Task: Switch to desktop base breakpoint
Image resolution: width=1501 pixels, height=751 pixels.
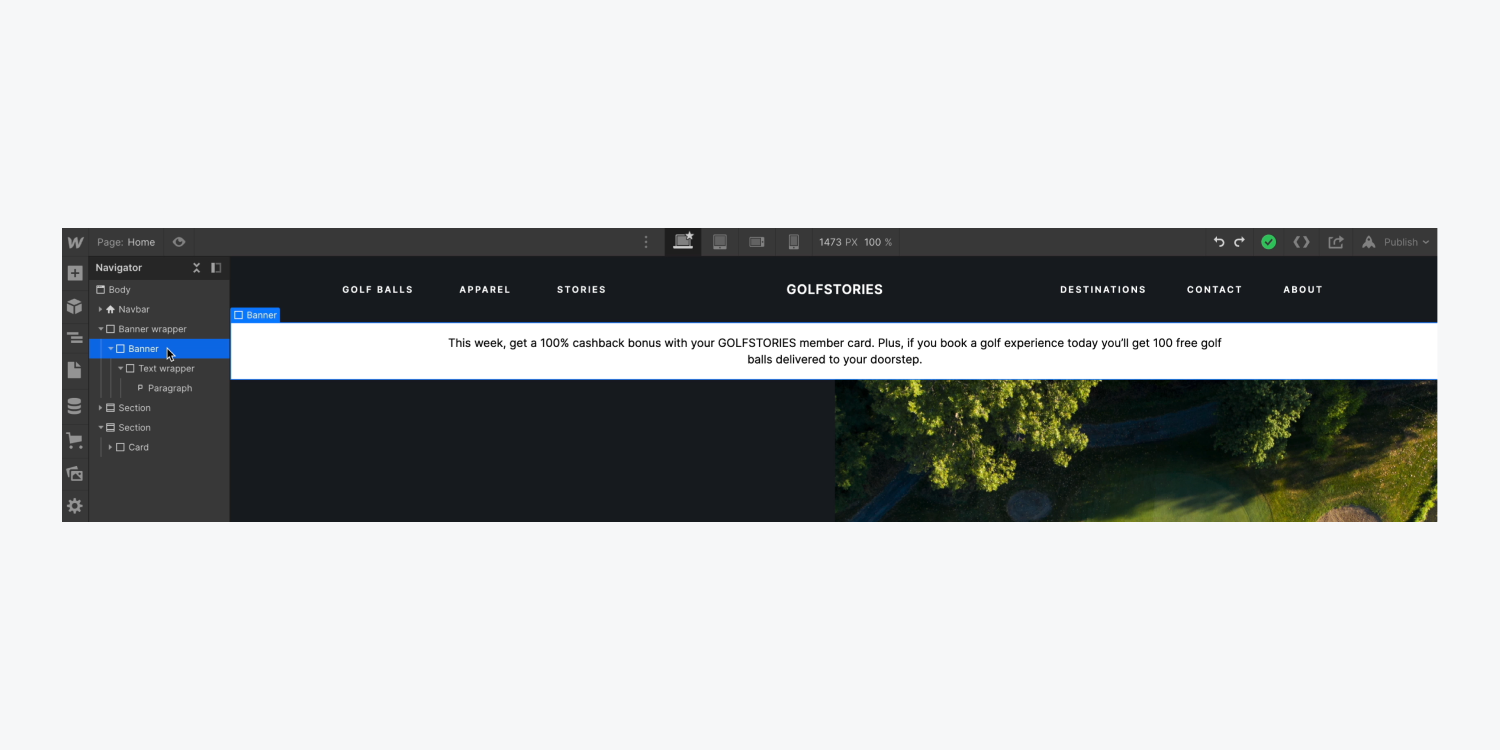Action: [683, 241]
